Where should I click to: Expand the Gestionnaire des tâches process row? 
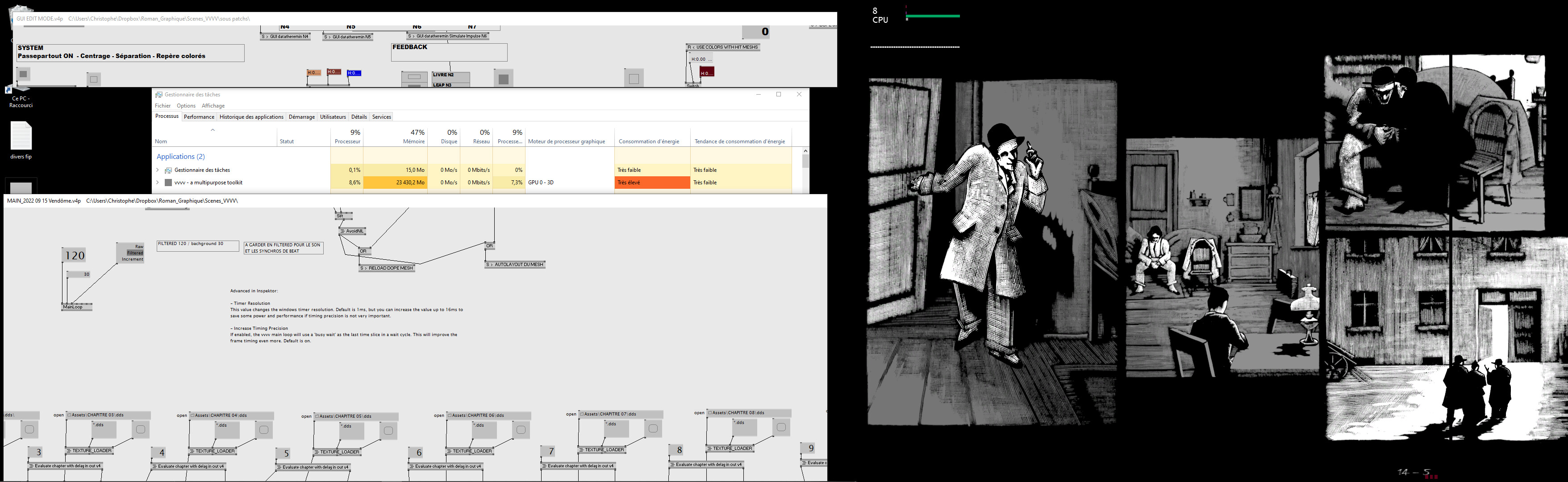click(x=158, y=170)
